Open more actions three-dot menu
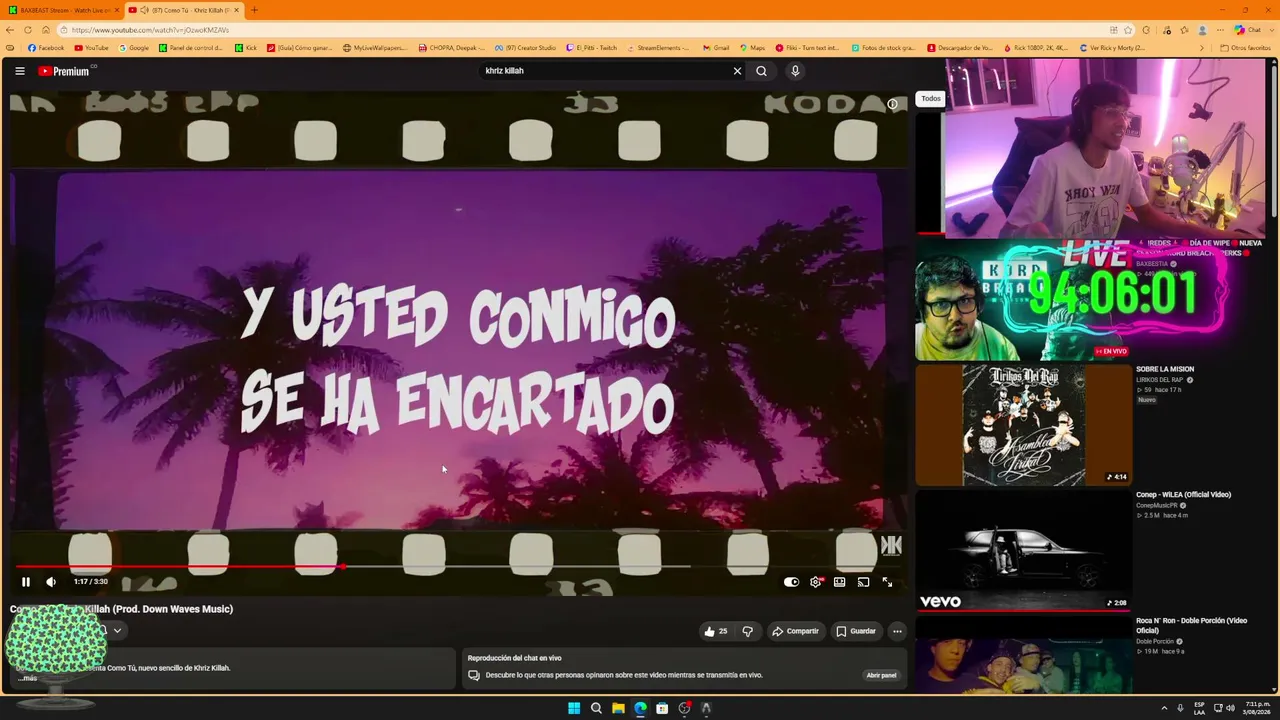 (x=897, y=631)
